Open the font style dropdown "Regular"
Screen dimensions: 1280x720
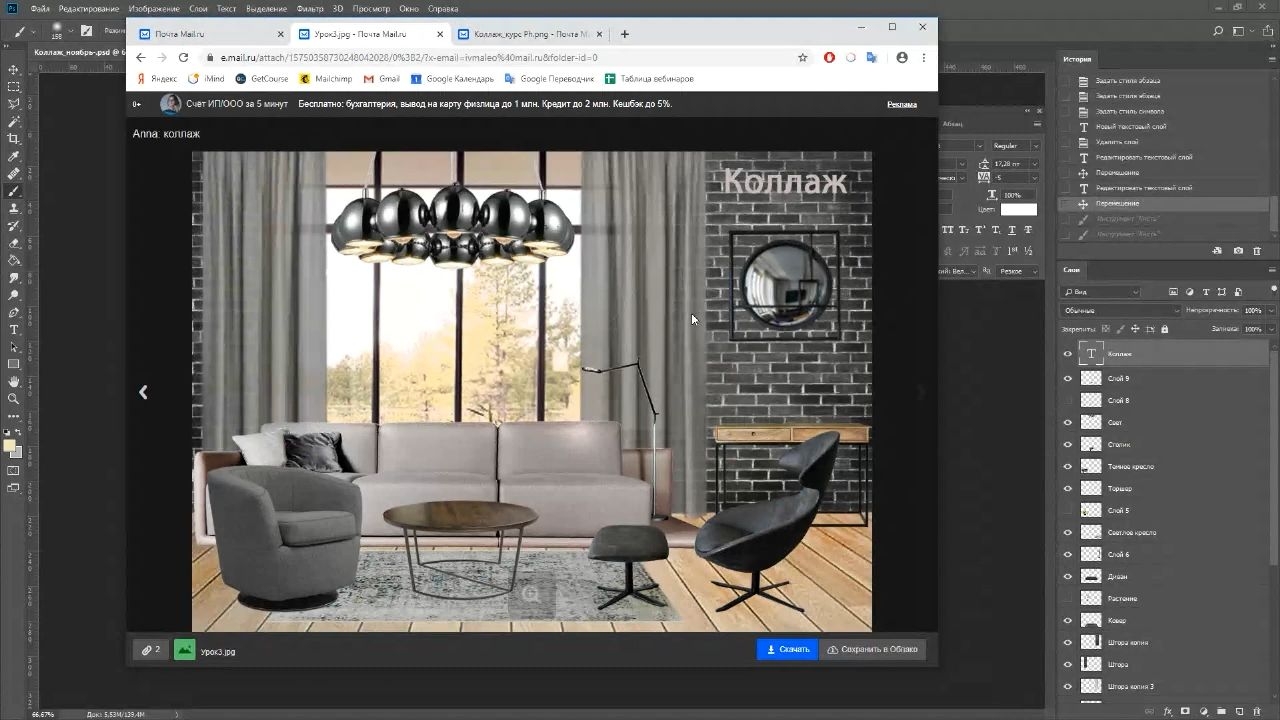[1015, 146]
